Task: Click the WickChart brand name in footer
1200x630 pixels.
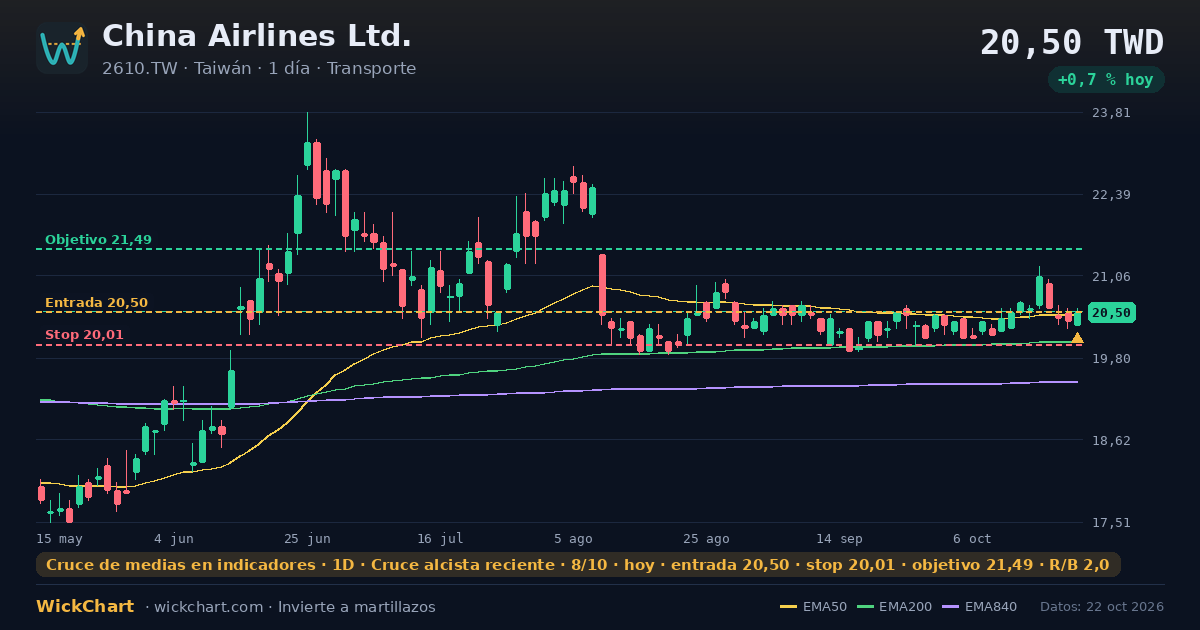Action: [x=85, y=607]
